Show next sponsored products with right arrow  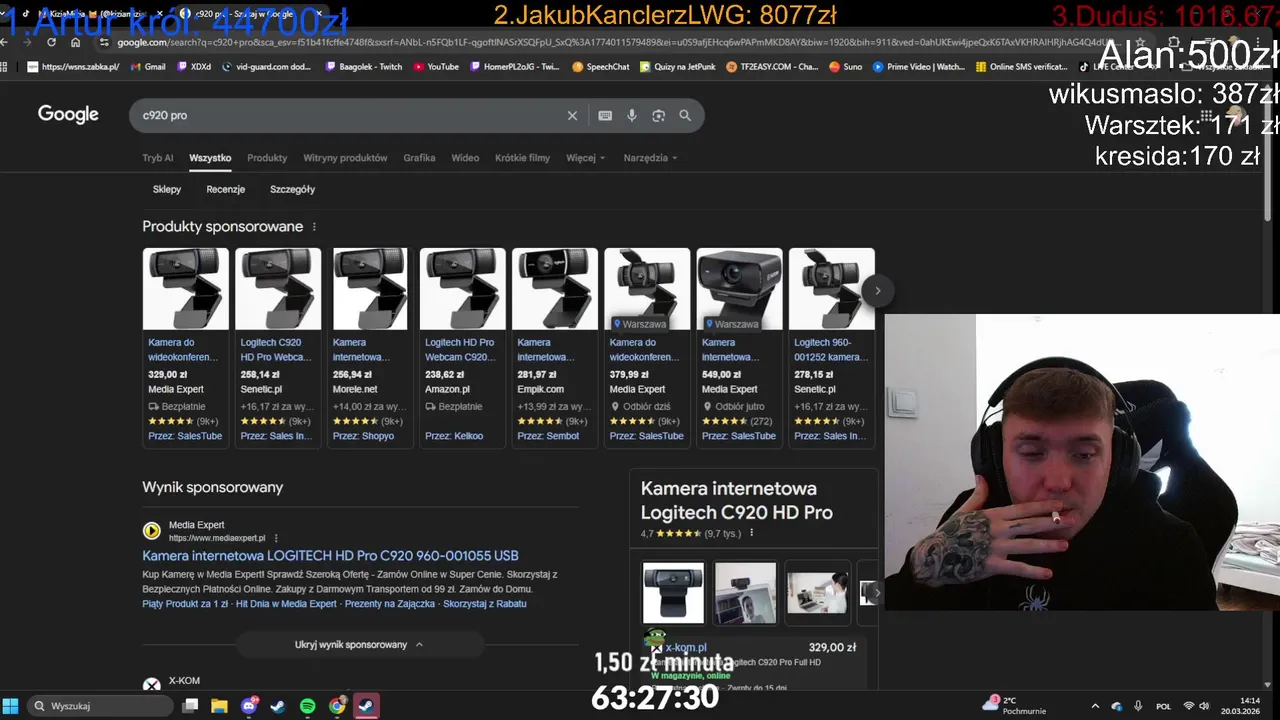pyautogui.click(x=877, y=291)
